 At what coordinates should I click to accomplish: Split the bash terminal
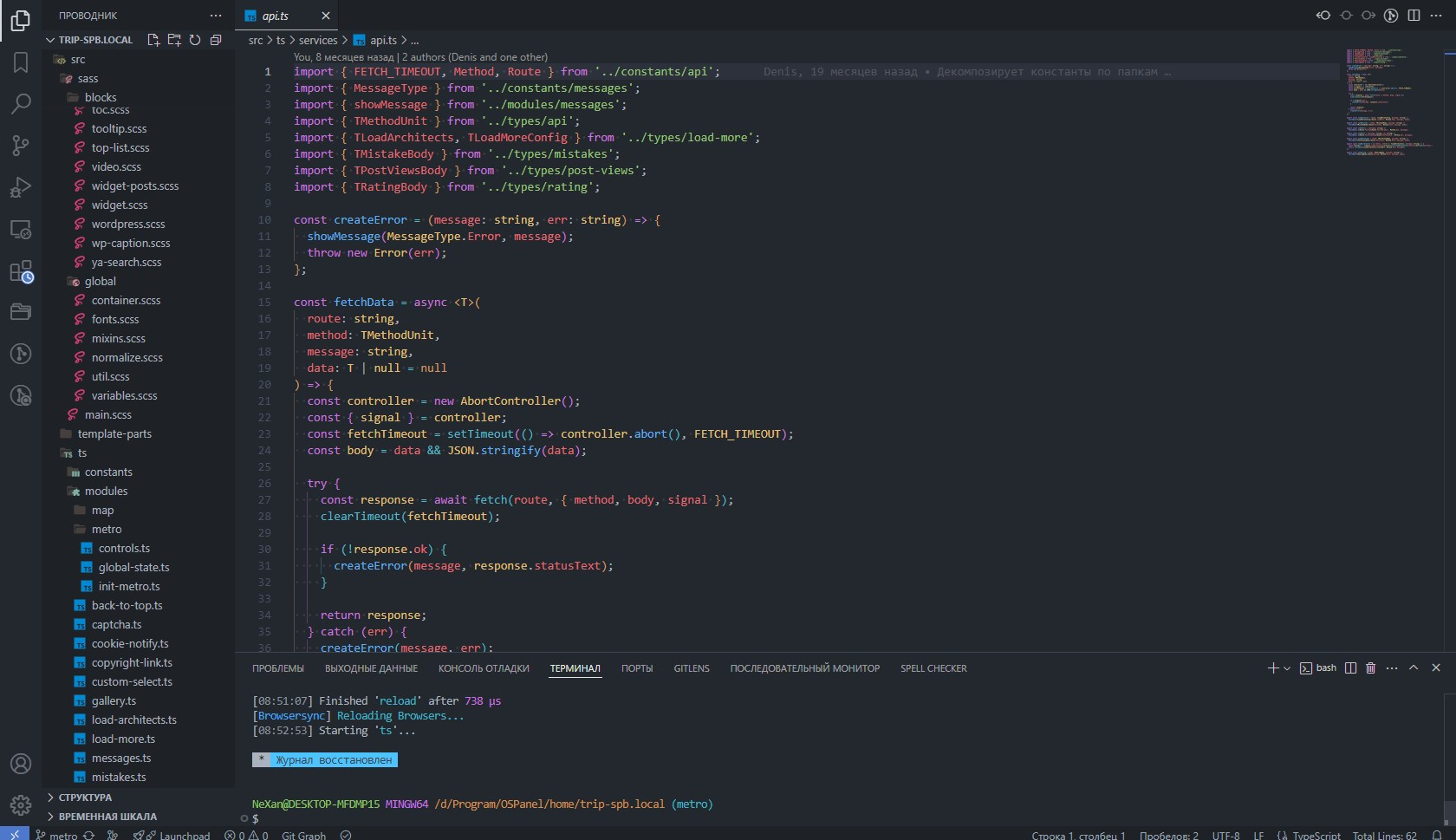tap(1350, 668)
